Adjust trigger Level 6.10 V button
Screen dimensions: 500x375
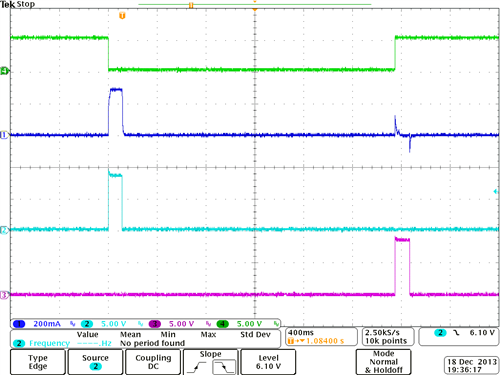(268, 362)
